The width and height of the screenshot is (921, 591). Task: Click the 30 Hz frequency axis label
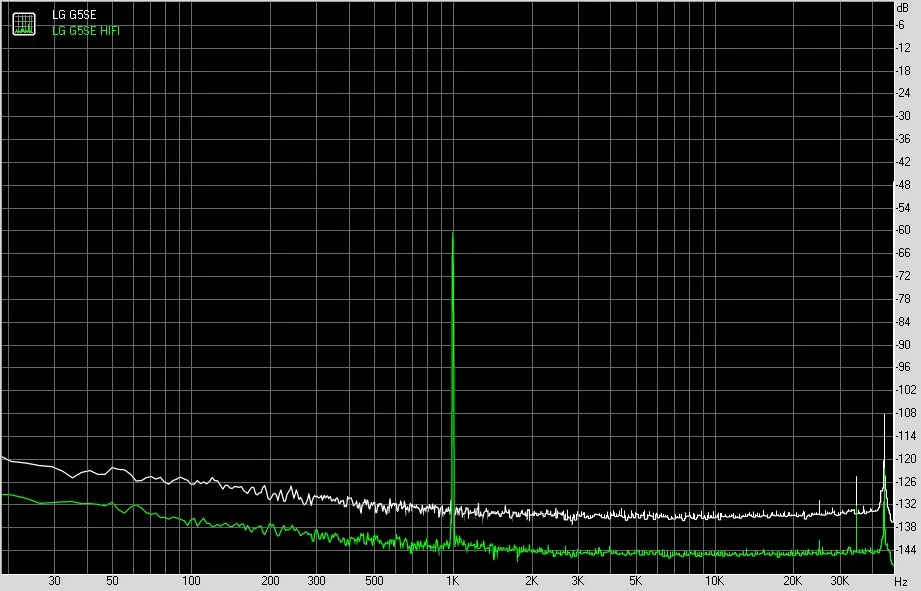[x=54, y=581]
